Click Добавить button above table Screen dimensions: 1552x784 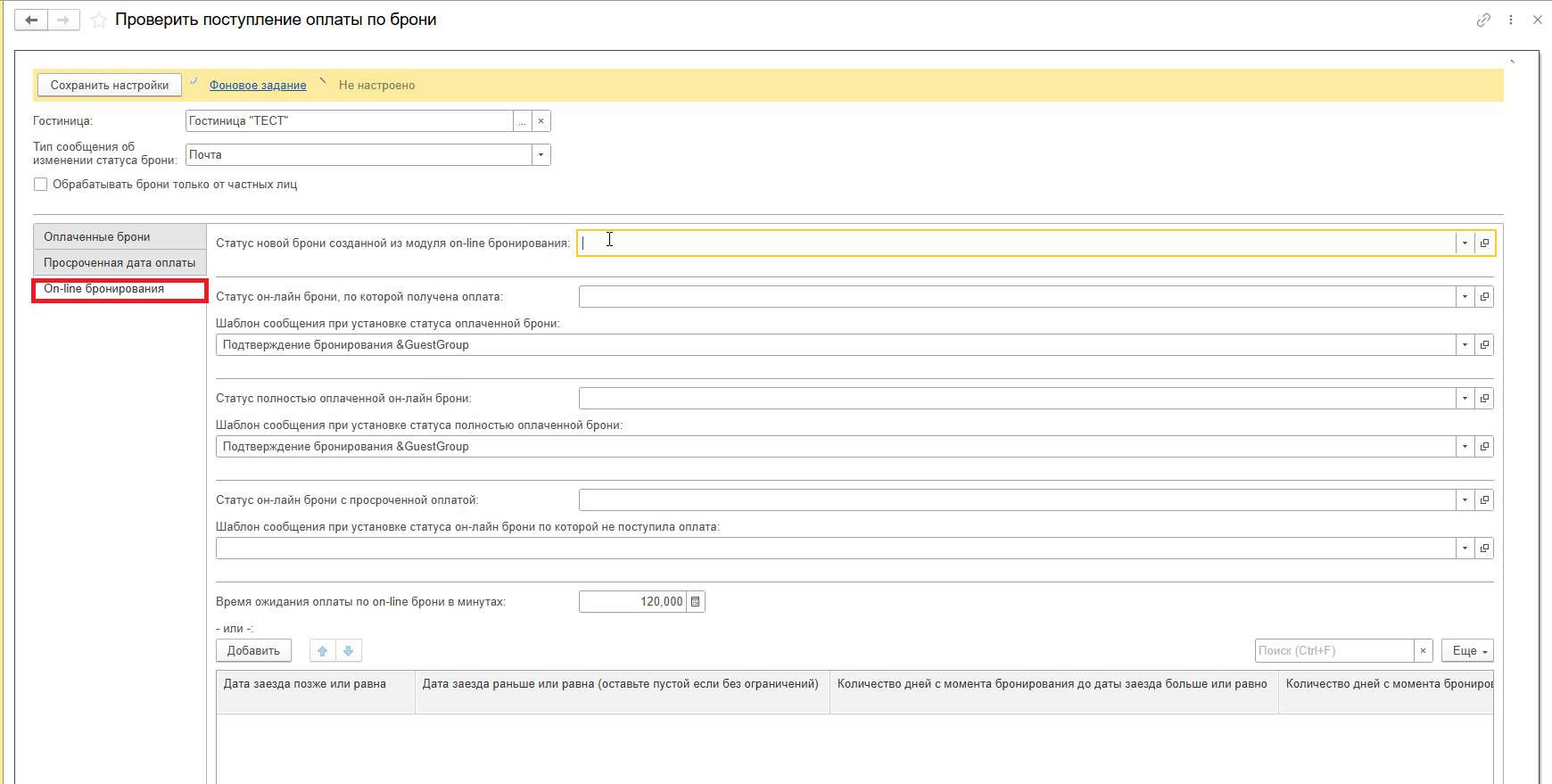coord(253,650)
